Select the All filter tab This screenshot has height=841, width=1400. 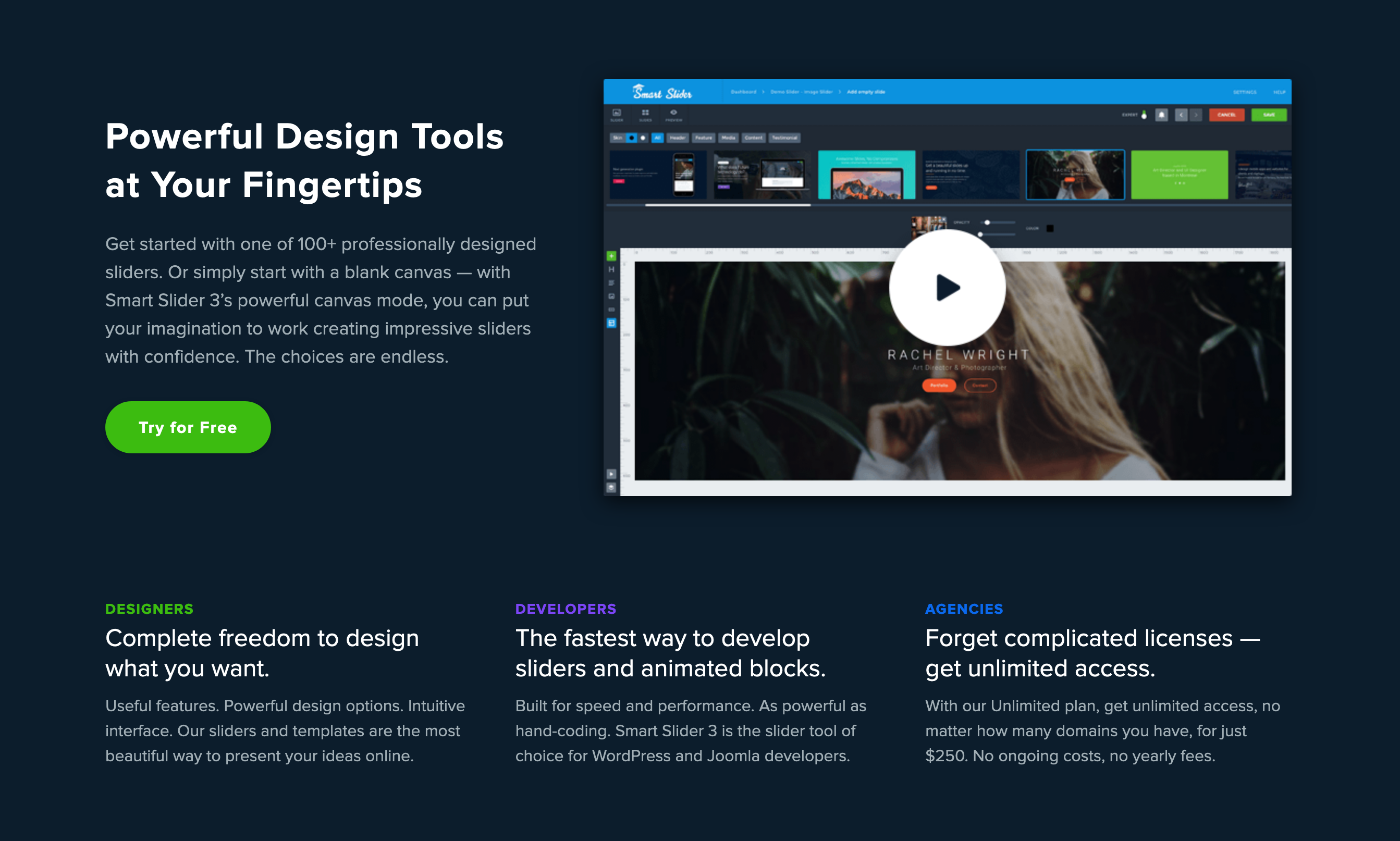tap(657, 138)
